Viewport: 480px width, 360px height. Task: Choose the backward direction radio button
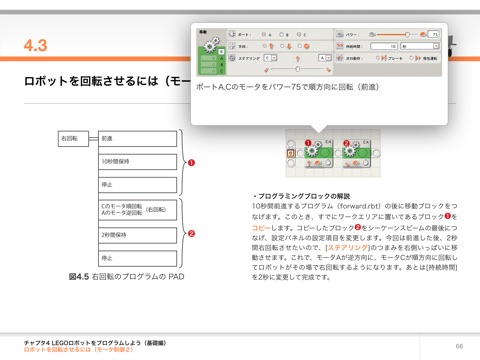tap(282, 46)
